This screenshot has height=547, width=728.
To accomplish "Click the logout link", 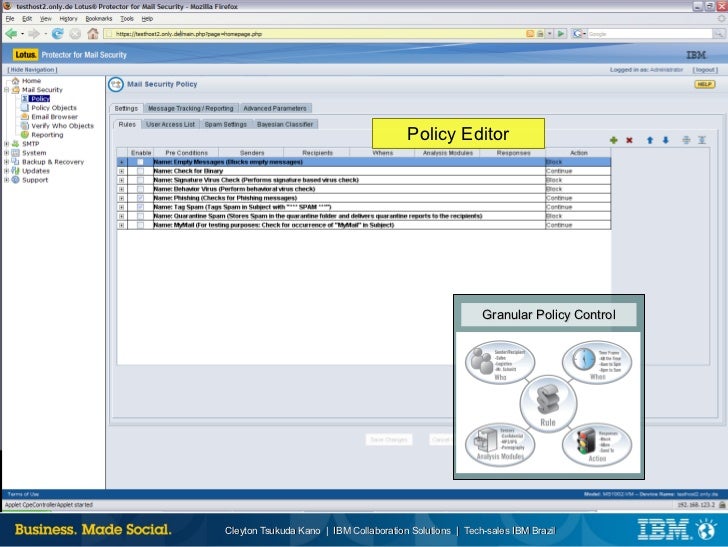I will click(x=705, y=70).
